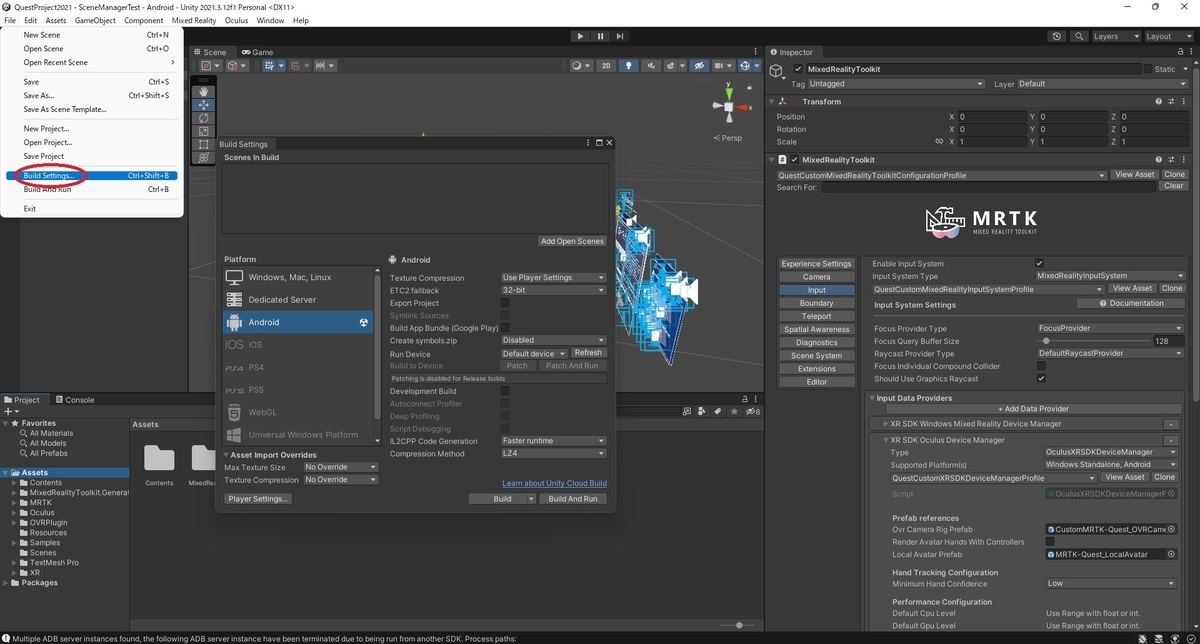Viewport: 1200px width, 644px height.
Task: Open the Compression Method dropdown
Action: click(553, 454)
